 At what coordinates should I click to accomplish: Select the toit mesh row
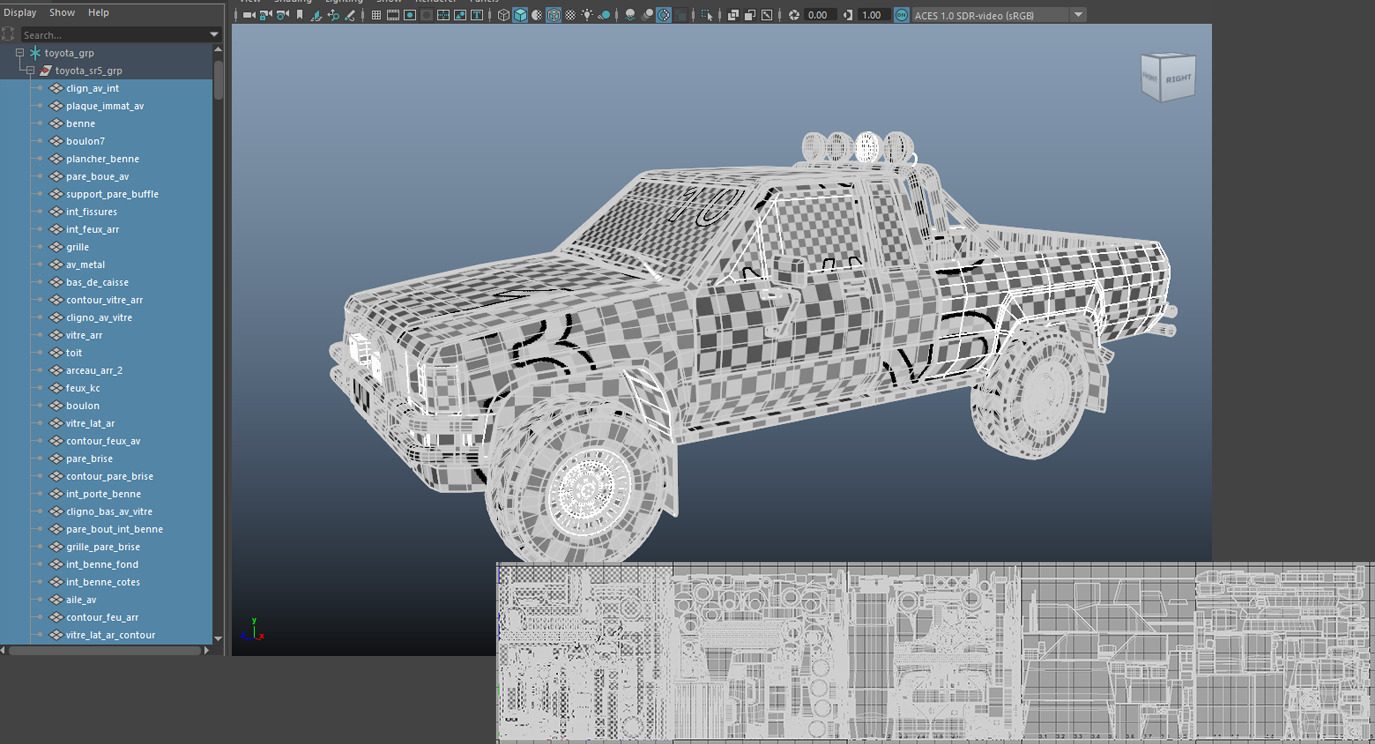pyautogui.click(x=106, y=353)
